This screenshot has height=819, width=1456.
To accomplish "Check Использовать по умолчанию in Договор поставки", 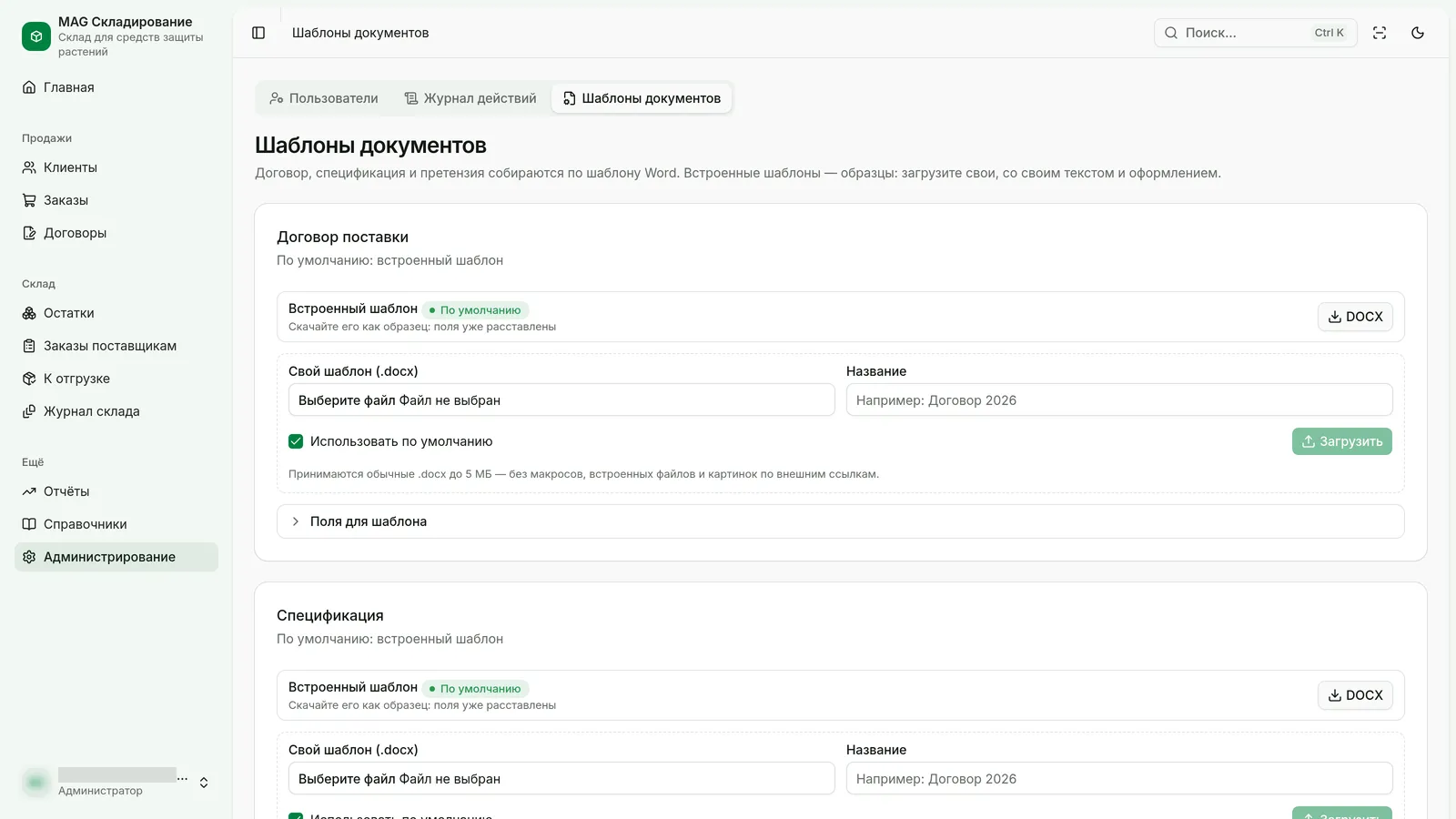I will tap(296, 441).
